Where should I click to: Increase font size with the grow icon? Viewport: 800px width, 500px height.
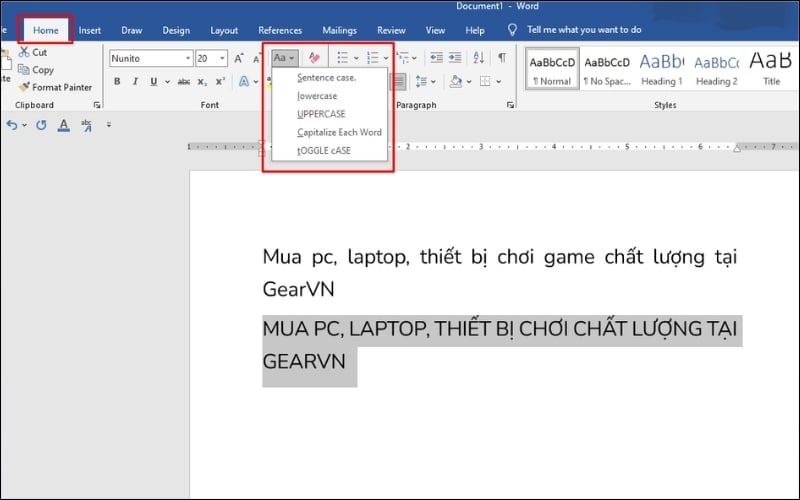click(238, 58)
